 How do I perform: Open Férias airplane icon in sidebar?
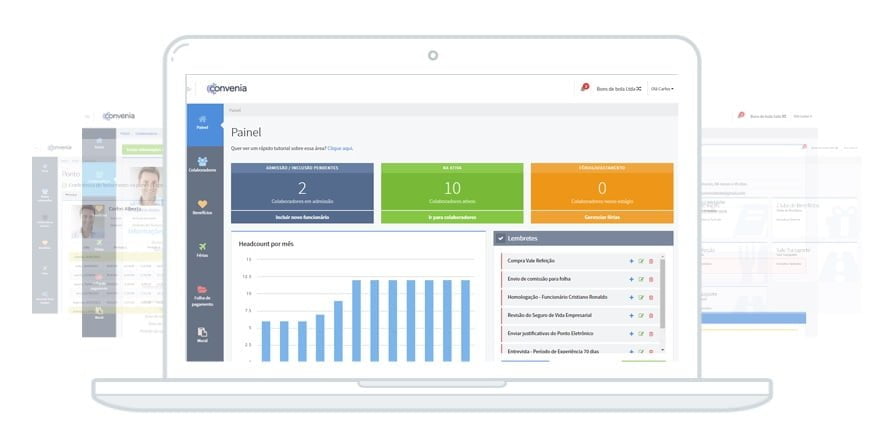click(x=203, y=249)
